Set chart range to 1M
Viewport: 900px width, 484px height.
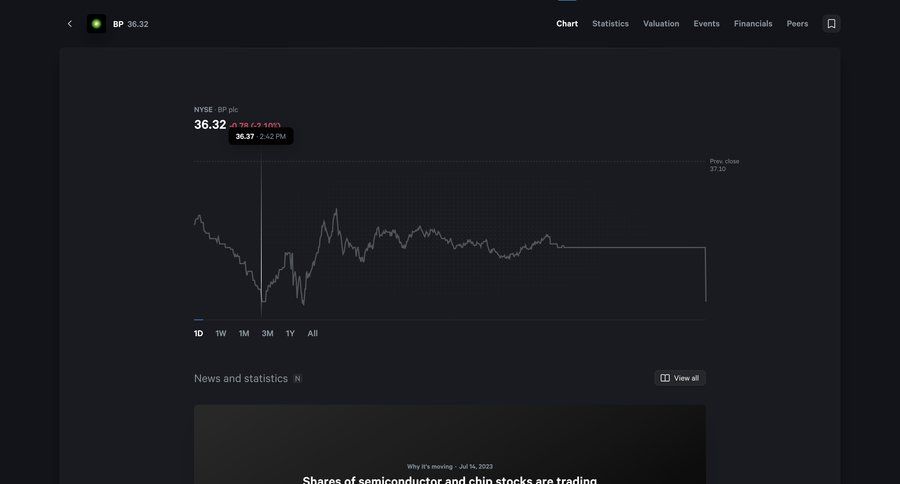pyautogui.click(x=244, y=333)
